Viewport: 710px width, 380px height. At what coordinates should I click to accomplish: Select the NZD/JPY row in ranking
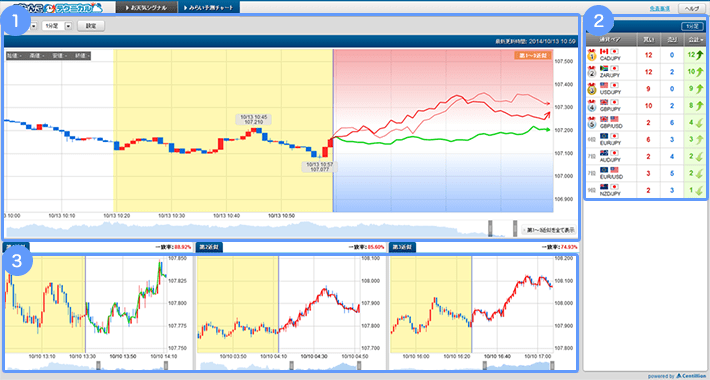tap(646, 190)
